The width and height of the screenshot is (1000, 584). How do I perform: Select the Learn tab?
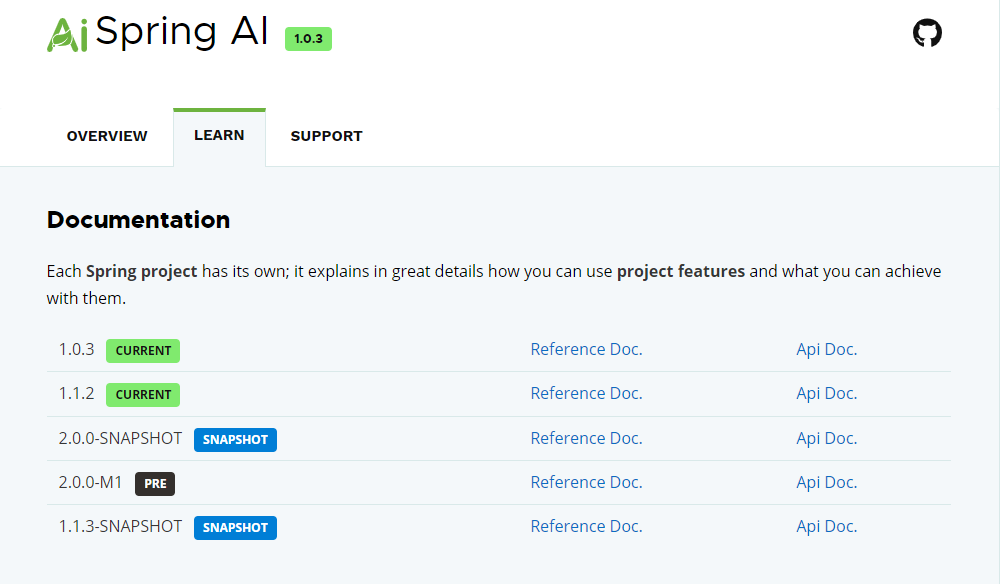point(219,135)
